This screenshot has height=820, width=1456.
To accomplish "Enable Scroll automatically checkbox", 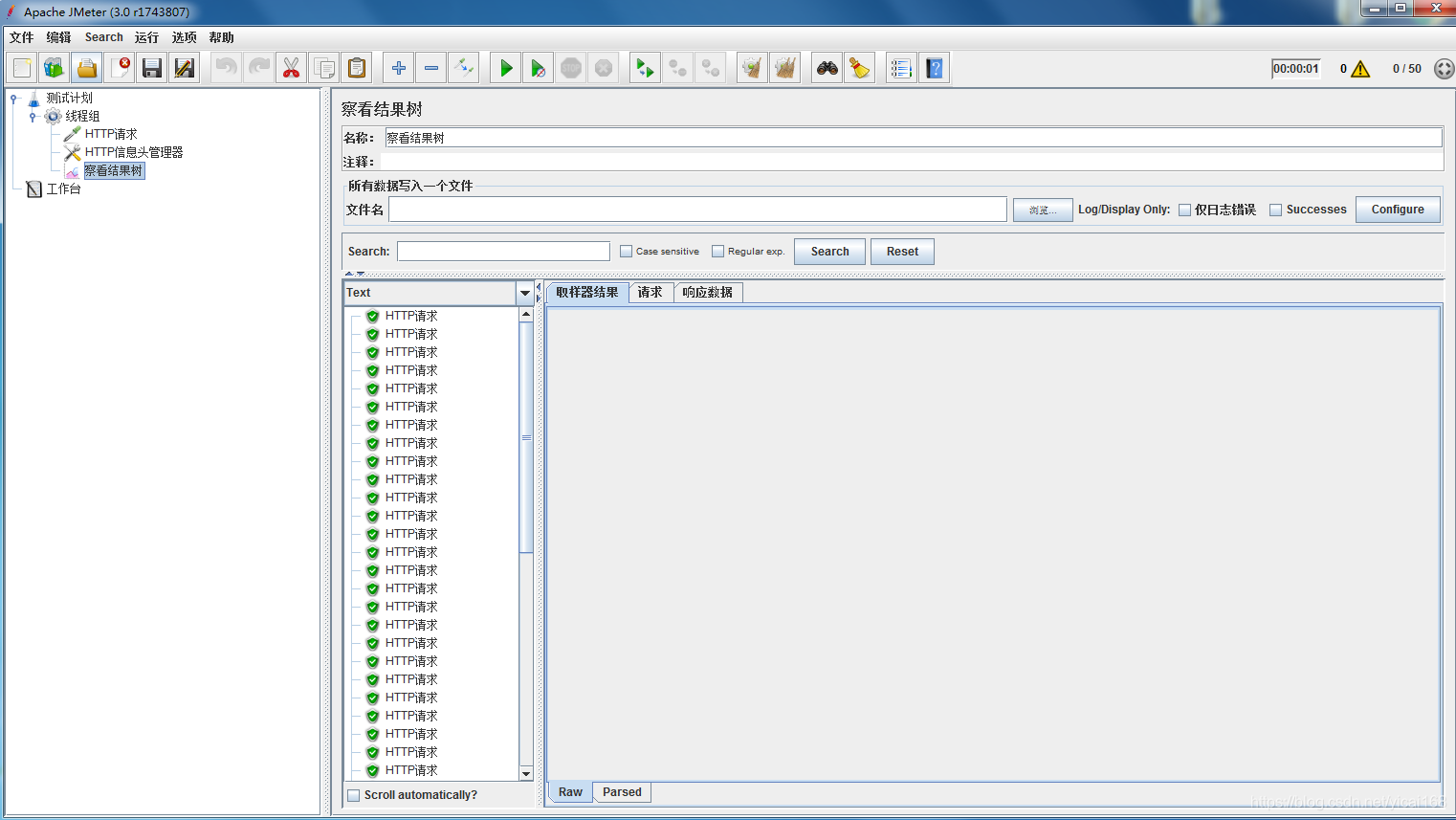I will [x=354, y=795].
